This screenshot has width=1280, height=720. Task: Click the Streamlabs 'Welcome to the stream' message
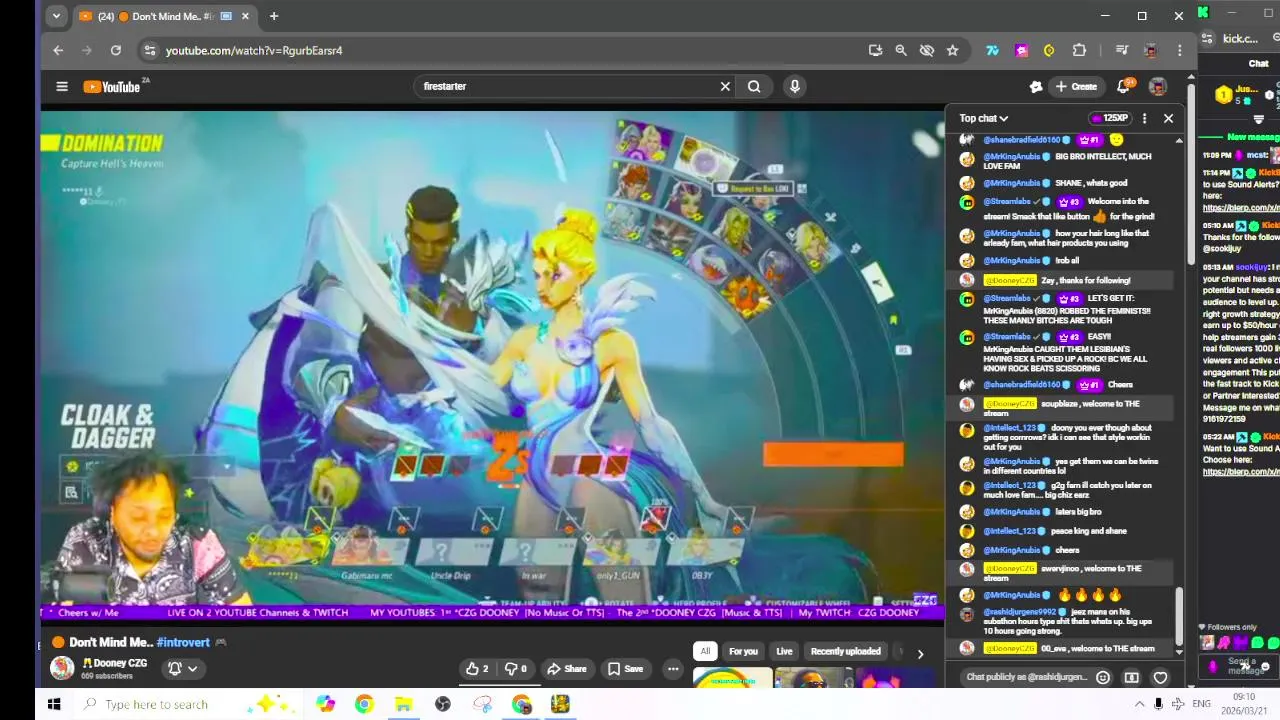pyautogui.click(x=1067, y=208)
